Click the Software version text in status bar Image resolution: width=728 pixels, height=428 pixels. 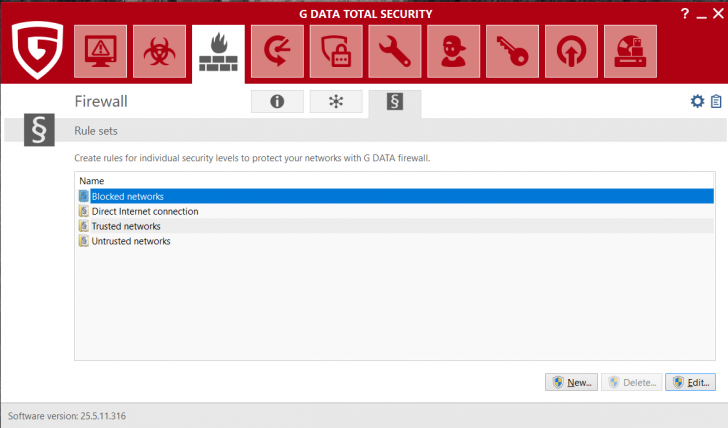67,416
